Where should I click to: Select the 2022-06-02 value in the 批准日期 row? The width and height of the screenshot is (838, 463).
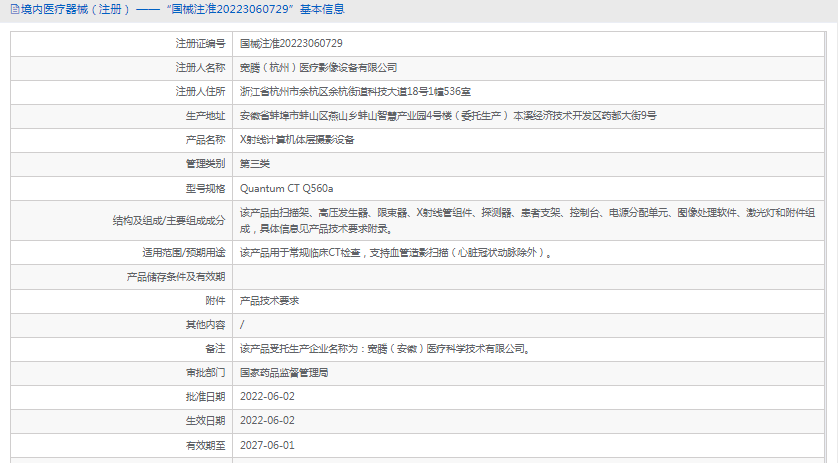point(267,397)
